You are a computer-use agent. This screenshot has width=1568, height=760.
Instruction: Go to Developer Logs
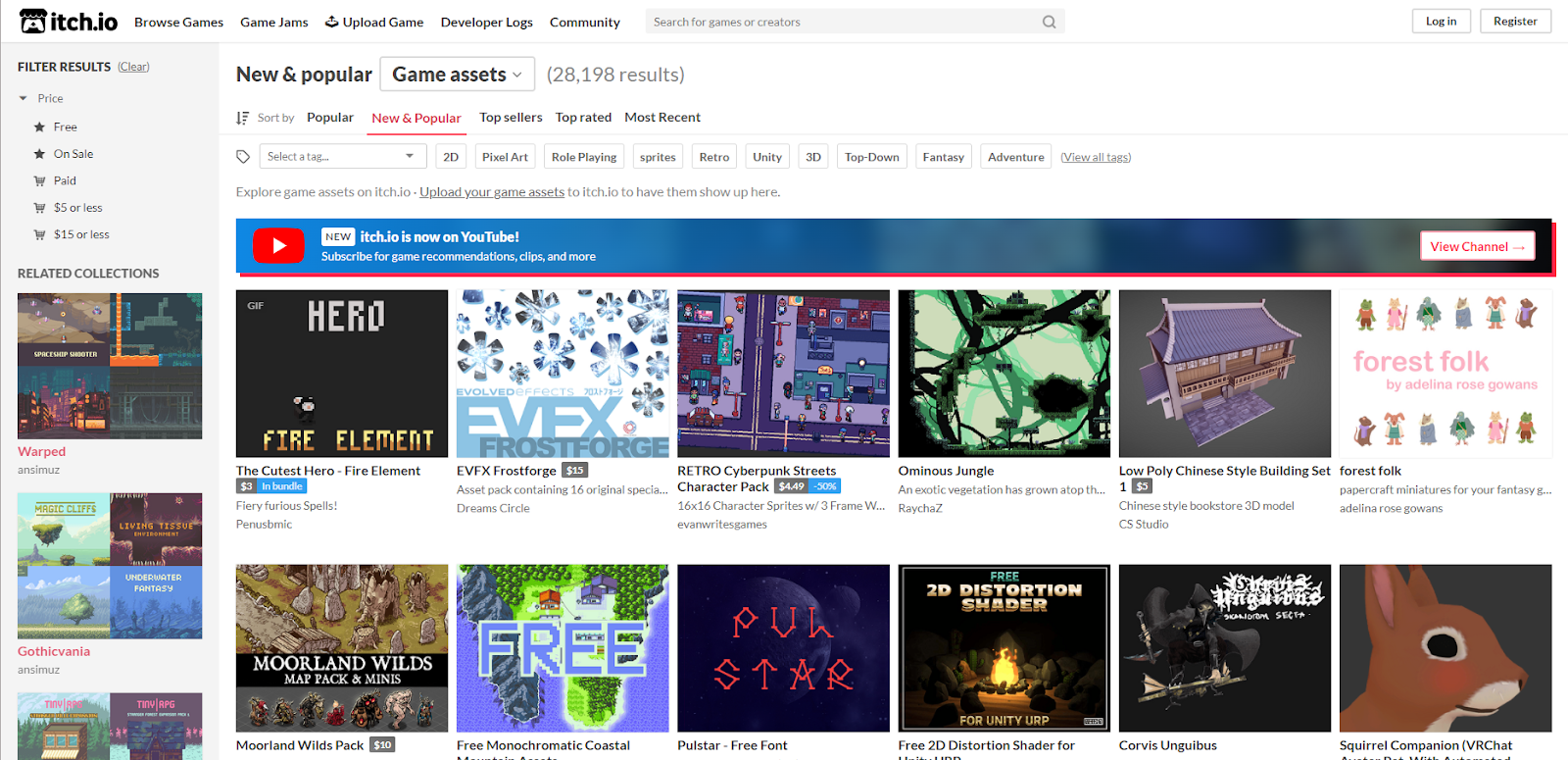[487, 22]
